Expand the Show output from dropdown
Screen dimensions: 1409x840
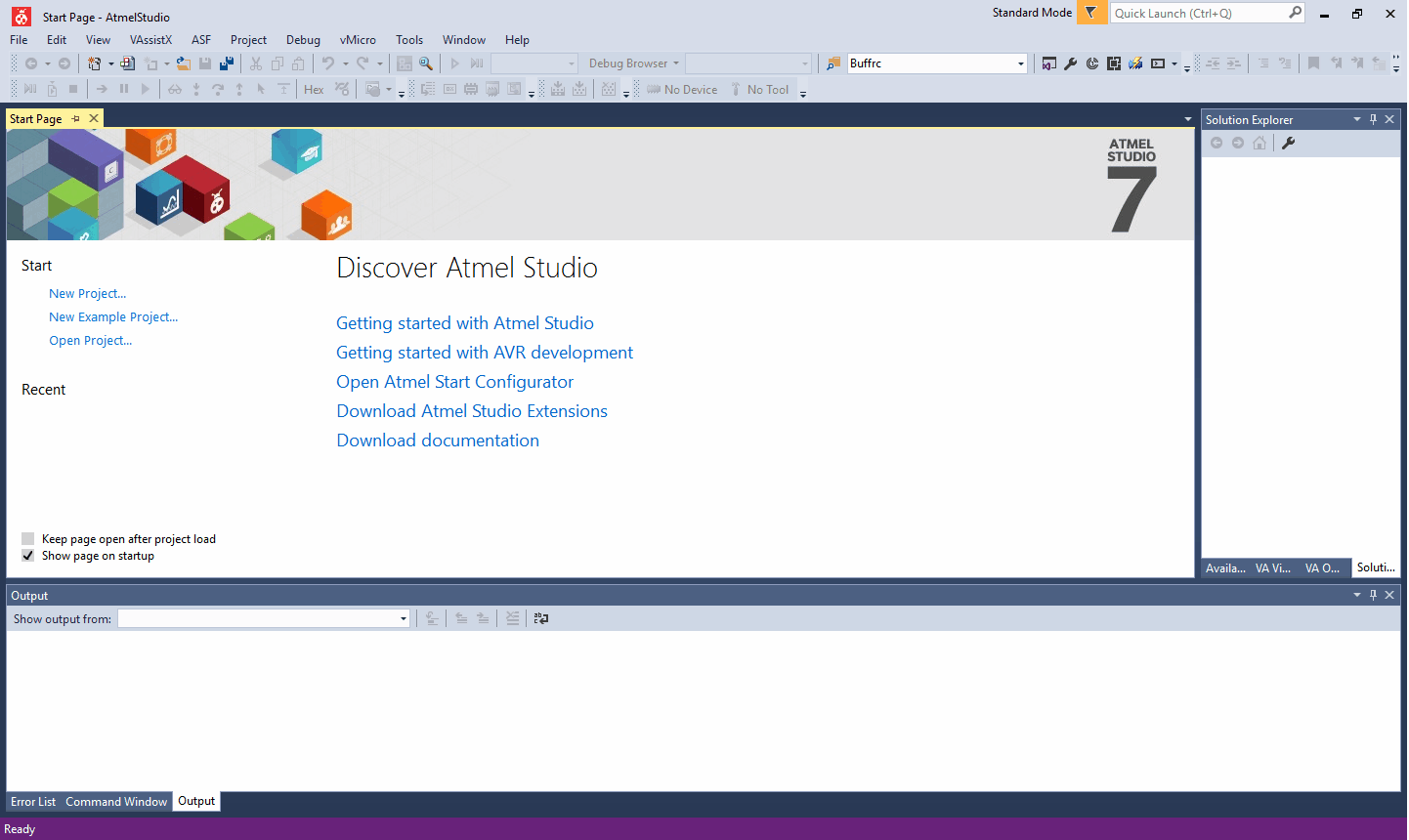pos(403,618)
